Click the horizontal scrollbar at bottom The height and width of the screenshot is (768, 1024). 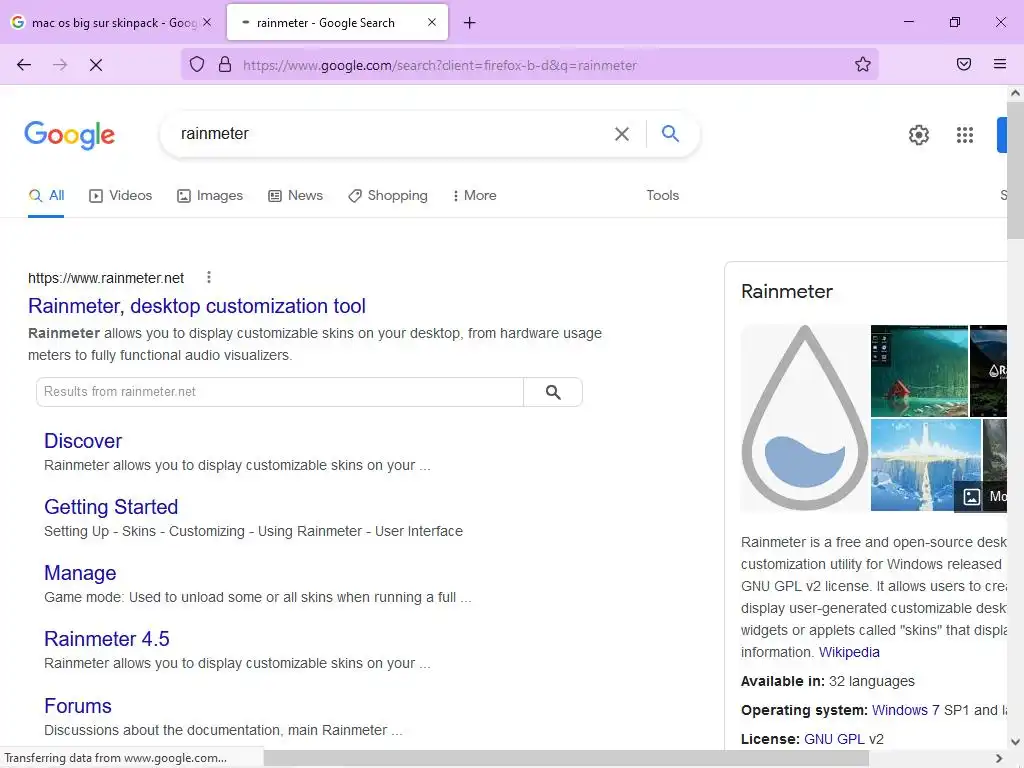(x=566, y=758)
